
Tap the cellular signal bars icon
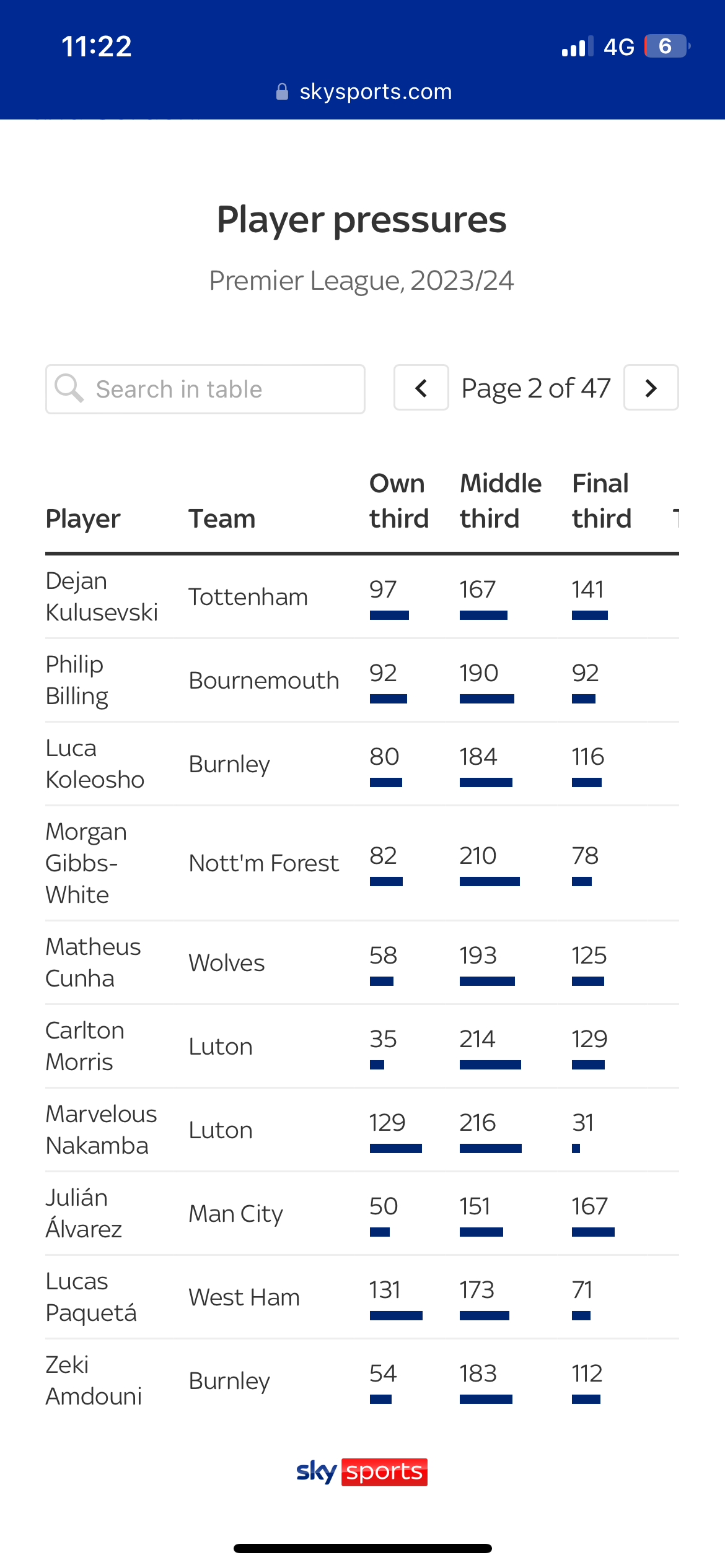(578, 46)
